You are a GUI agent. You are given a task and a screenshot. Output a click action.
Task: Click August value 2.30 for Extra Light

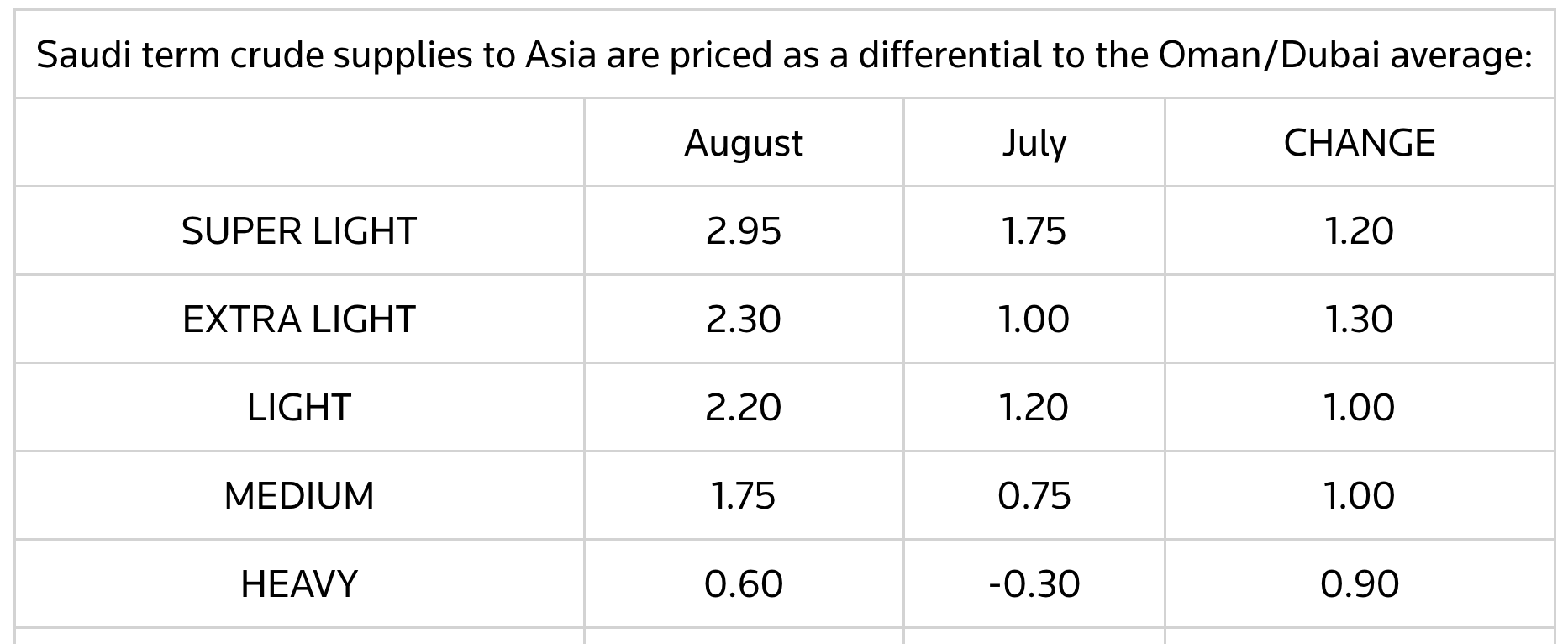tap(744, 319)
